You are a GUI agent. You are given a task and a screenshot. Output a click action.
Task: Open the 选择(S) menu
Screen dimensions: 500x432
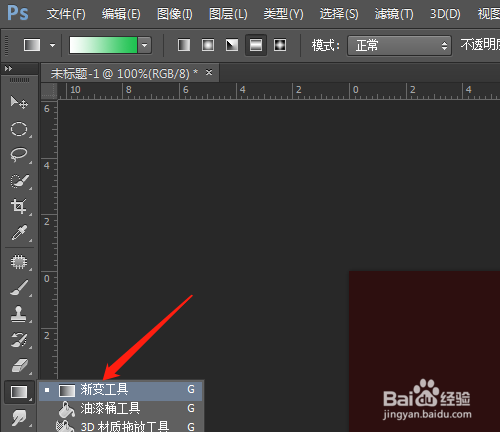pyautogui.click(x=339, y=14)
